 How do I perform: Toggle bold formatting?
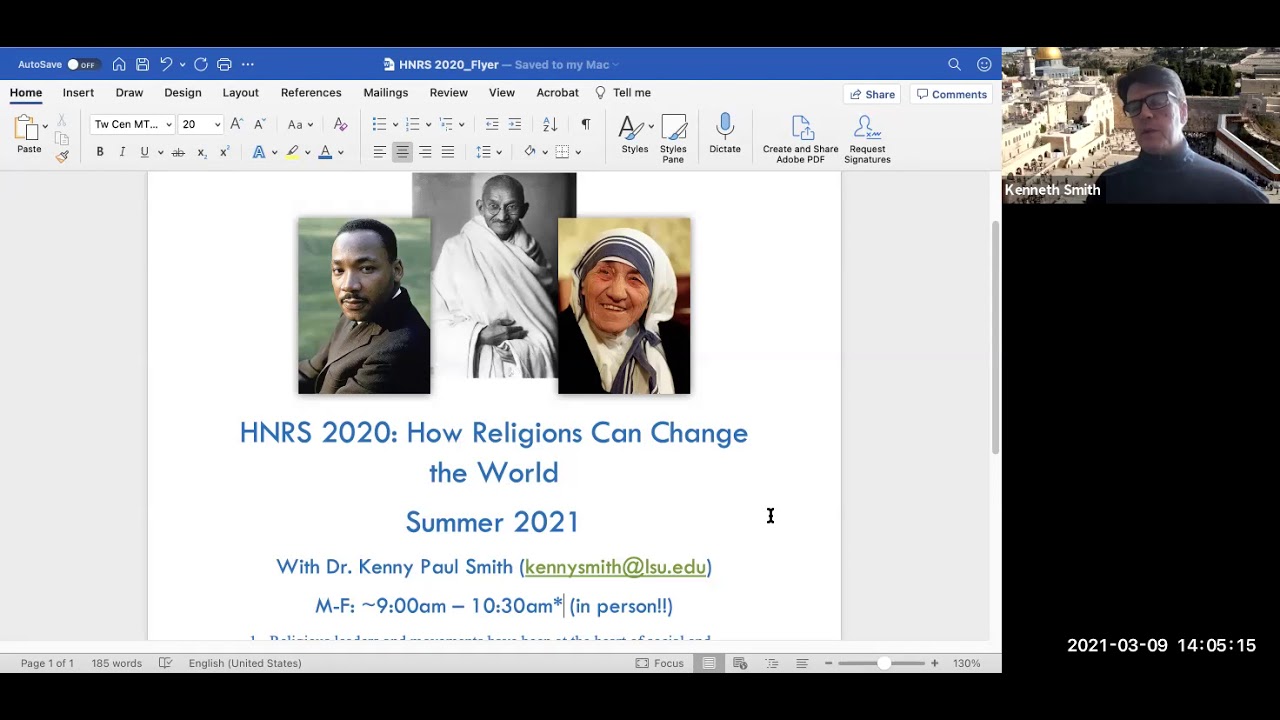click(x=100, y=152)
